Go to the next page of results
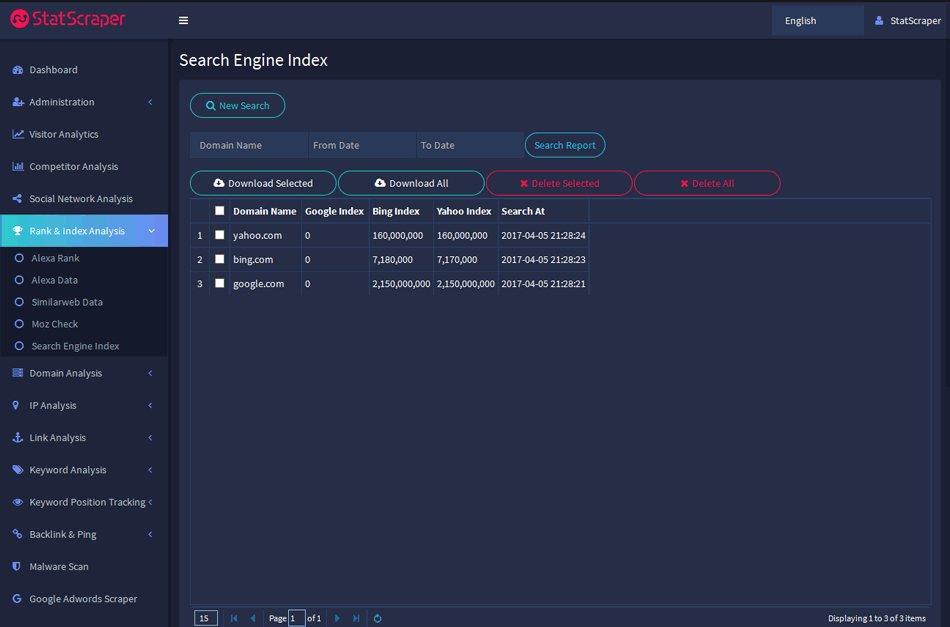Image resolution: width=950 pixels, height=627 pixels. [337, 618]
